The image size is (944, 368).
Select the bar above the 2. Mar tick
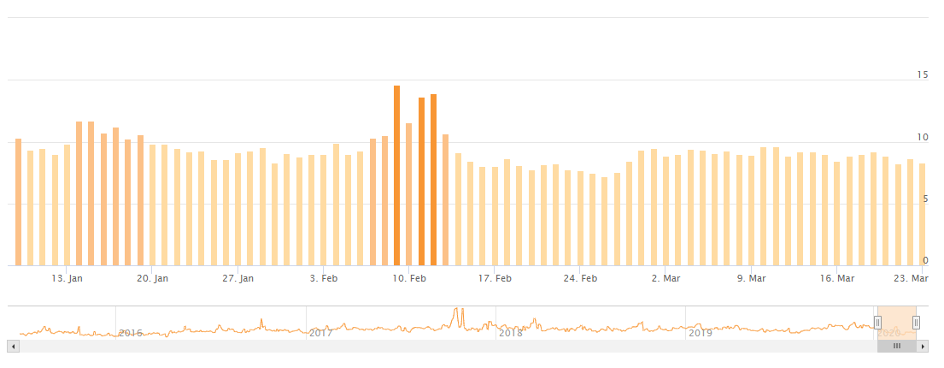[x=666, y=211]
